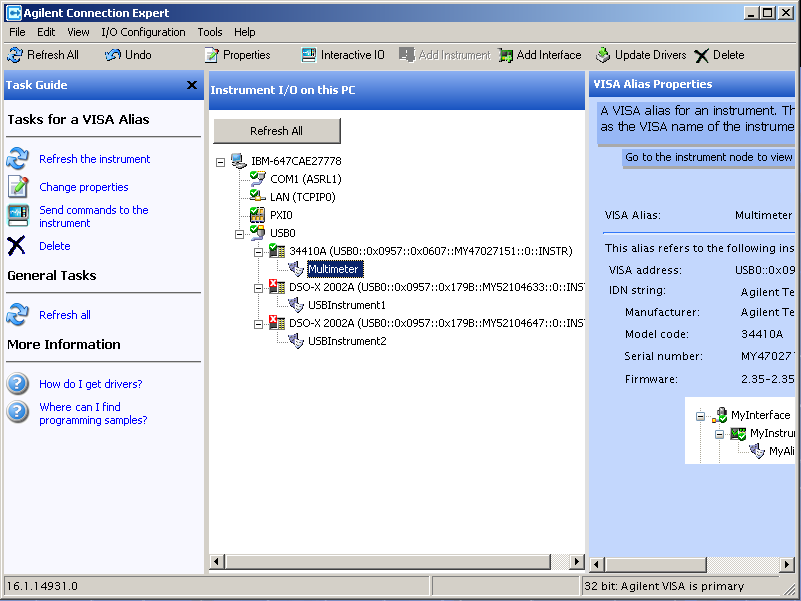Image resolution: width=801 pixels, height=601 pixels.
Task: Select COM1 (ASRL1) in the tree
Action: tap(305, 179)
